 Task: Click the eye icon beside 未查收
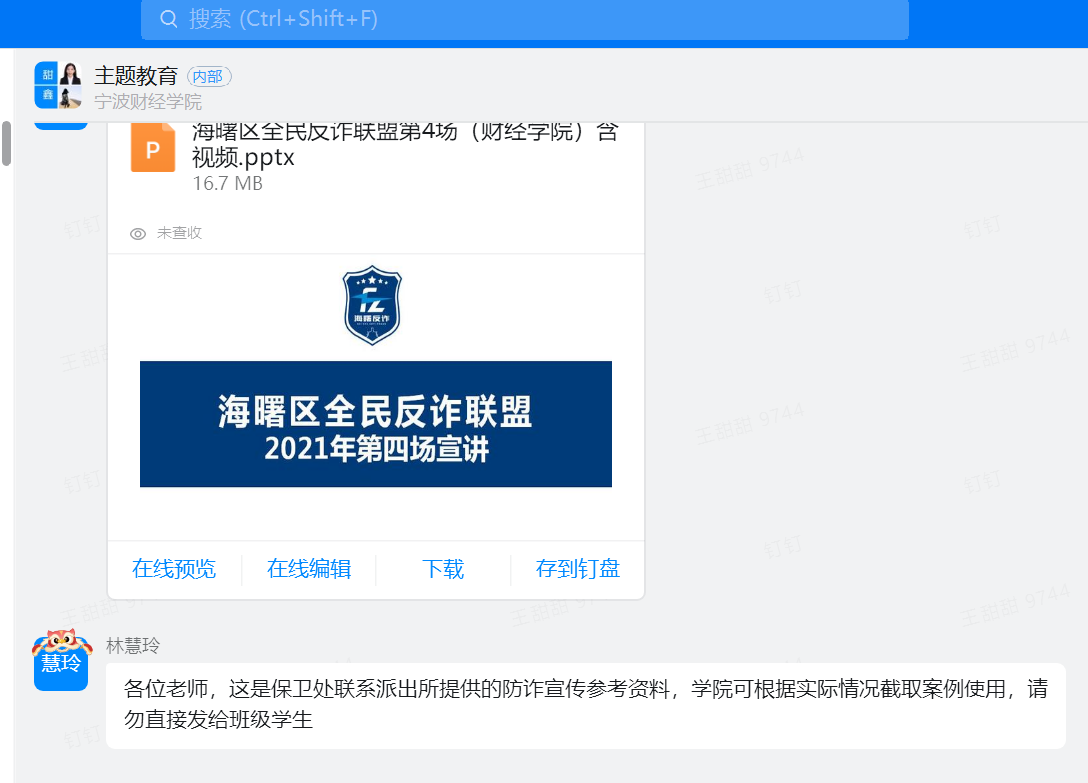[138, 234]
